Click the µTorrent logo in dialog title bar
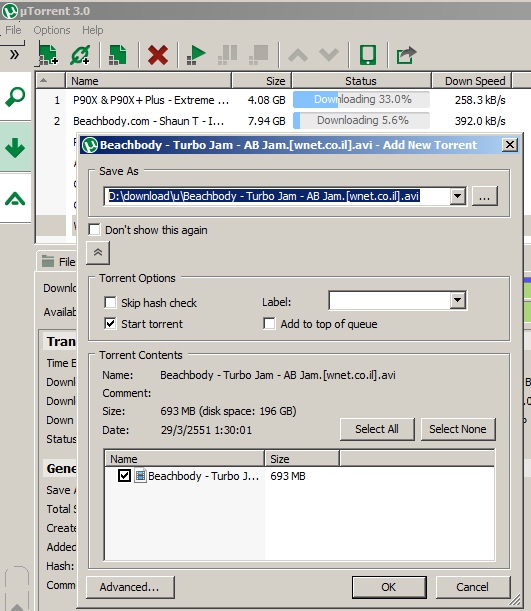Viewport: 531px width, 611px height. pos(90,145)
